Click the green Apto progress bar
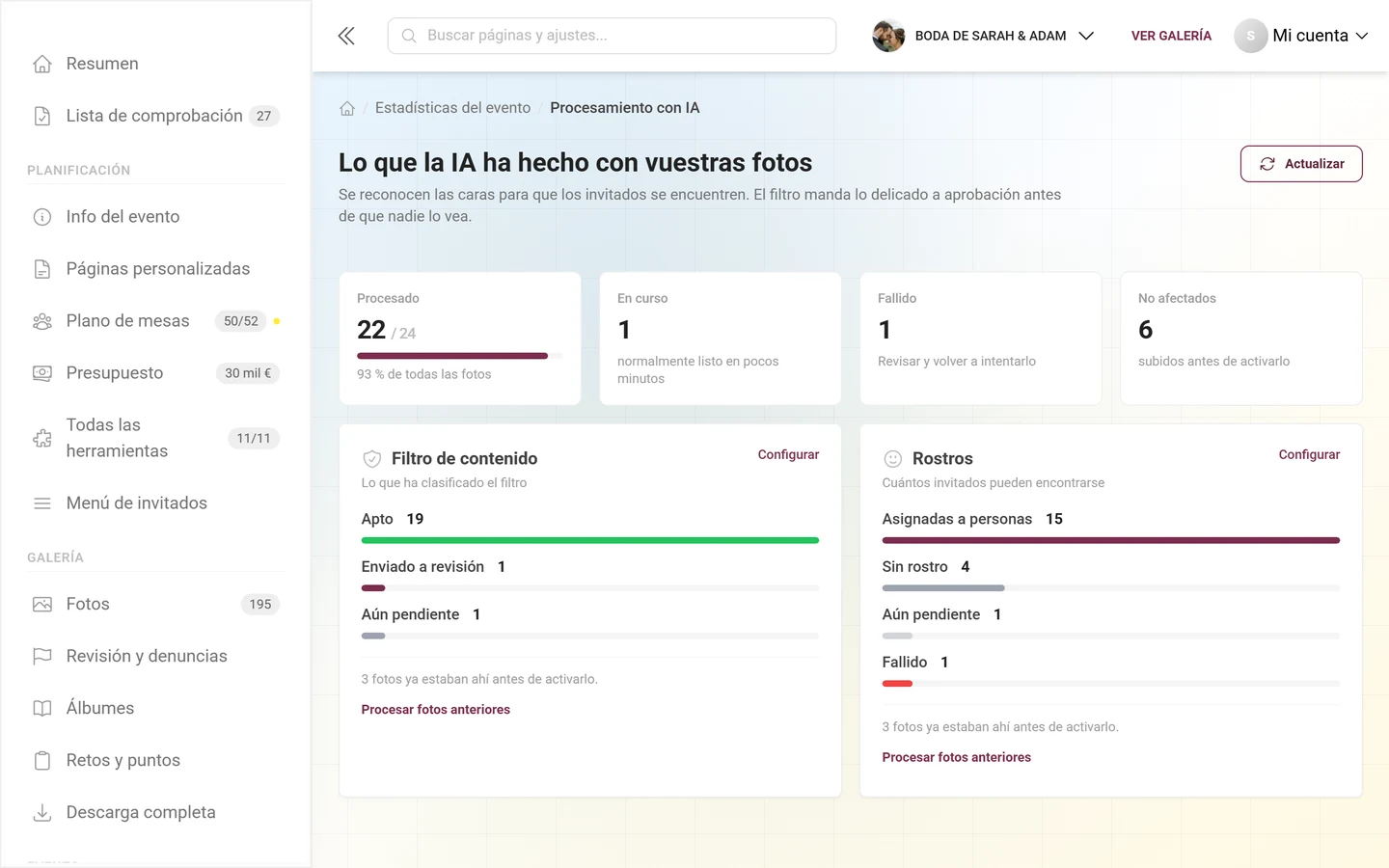The width and height of the screenshot is (1389, 868). tap(590, 540)
